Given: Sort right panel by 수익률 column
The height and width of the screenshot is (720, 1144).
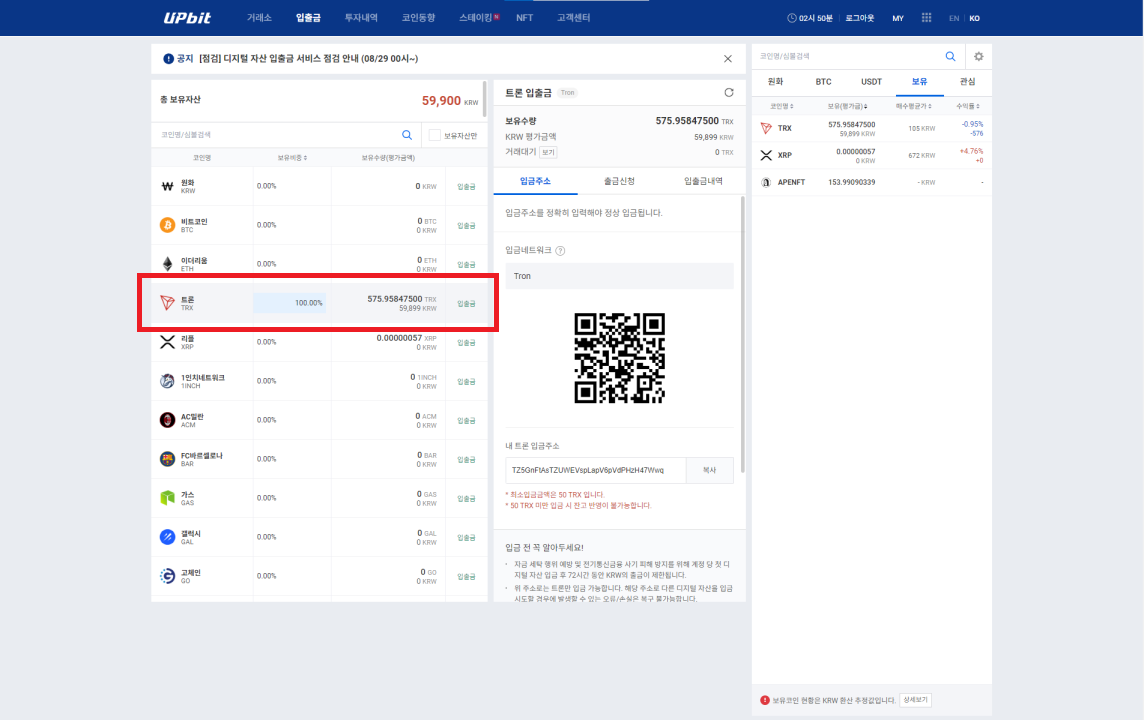Looking at the screenshot, I should tap(967, 107).
